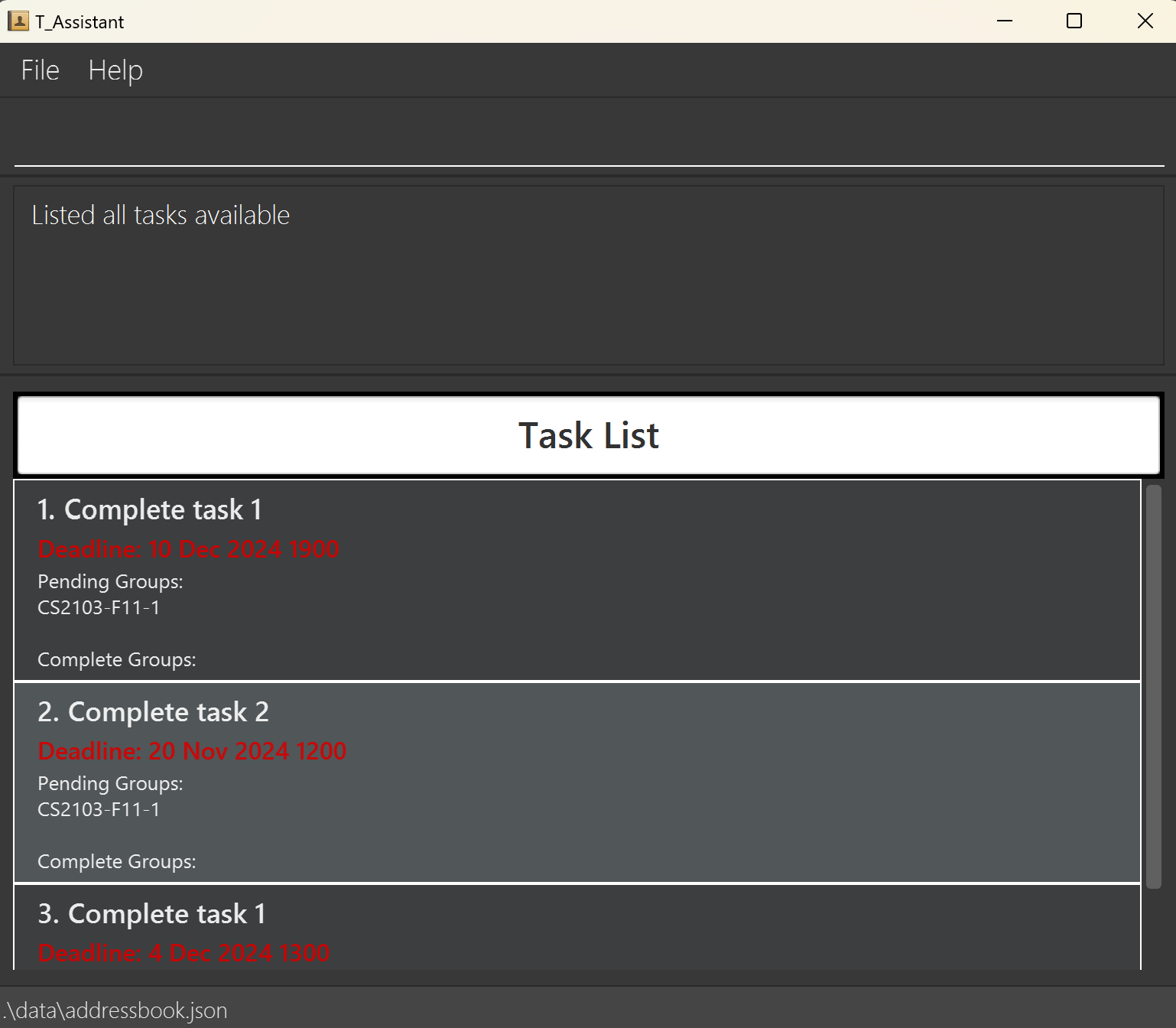Minimize the T_Assistant window

click(1005, 21)
